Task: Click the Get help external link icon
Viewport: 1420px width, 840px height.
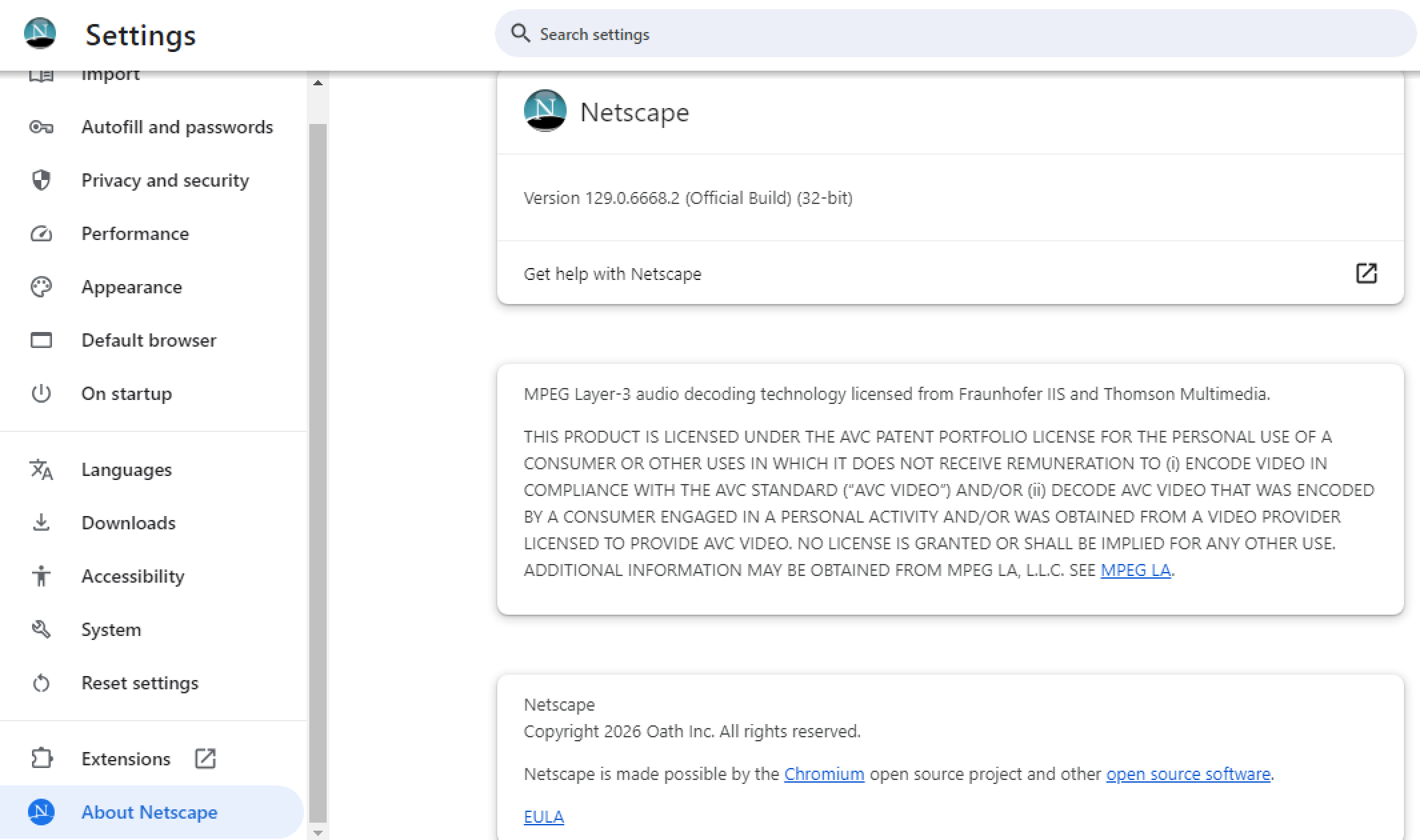Action: pos(1365,273)
